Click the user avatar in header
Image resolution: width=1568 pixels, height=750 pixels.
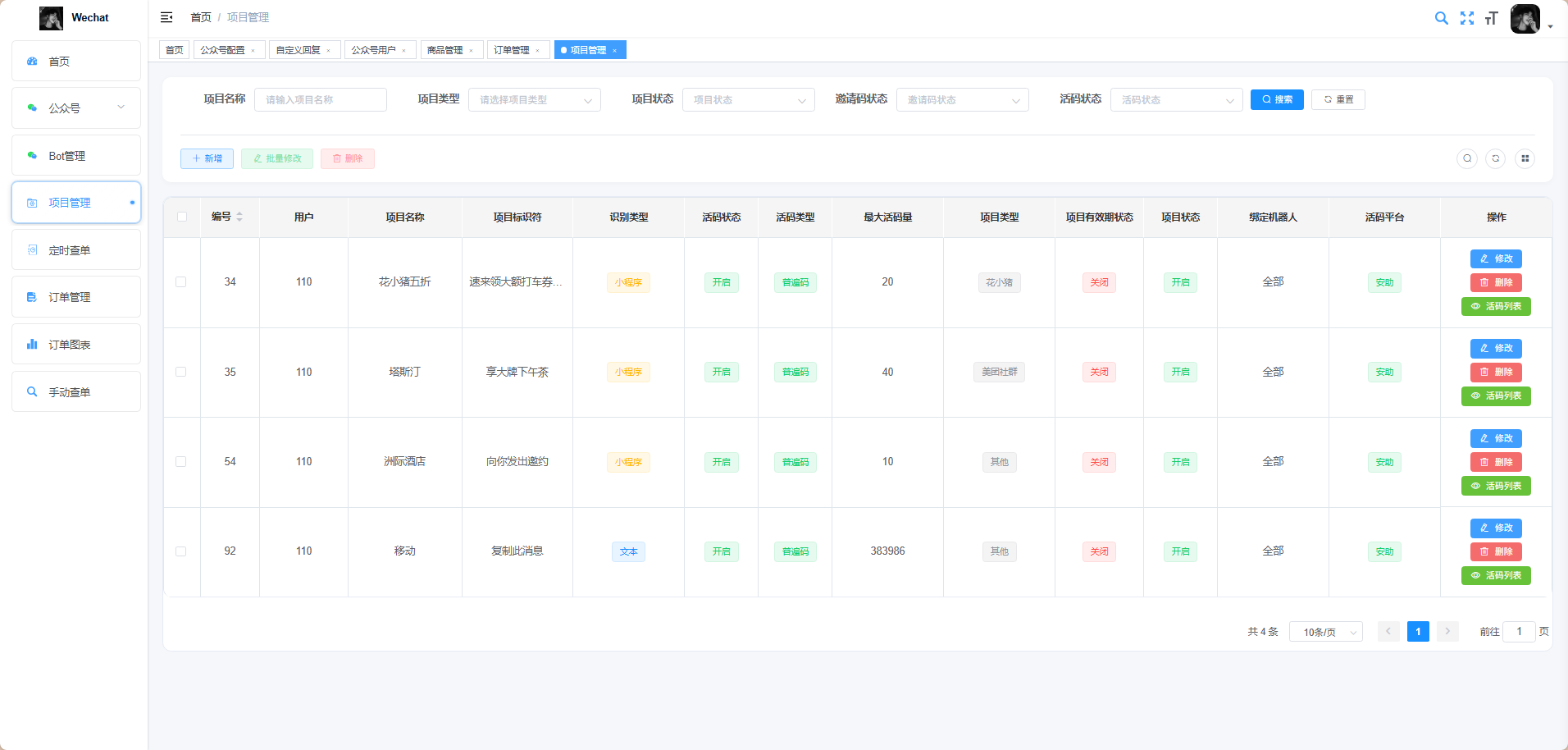[x=1525, y=18]
